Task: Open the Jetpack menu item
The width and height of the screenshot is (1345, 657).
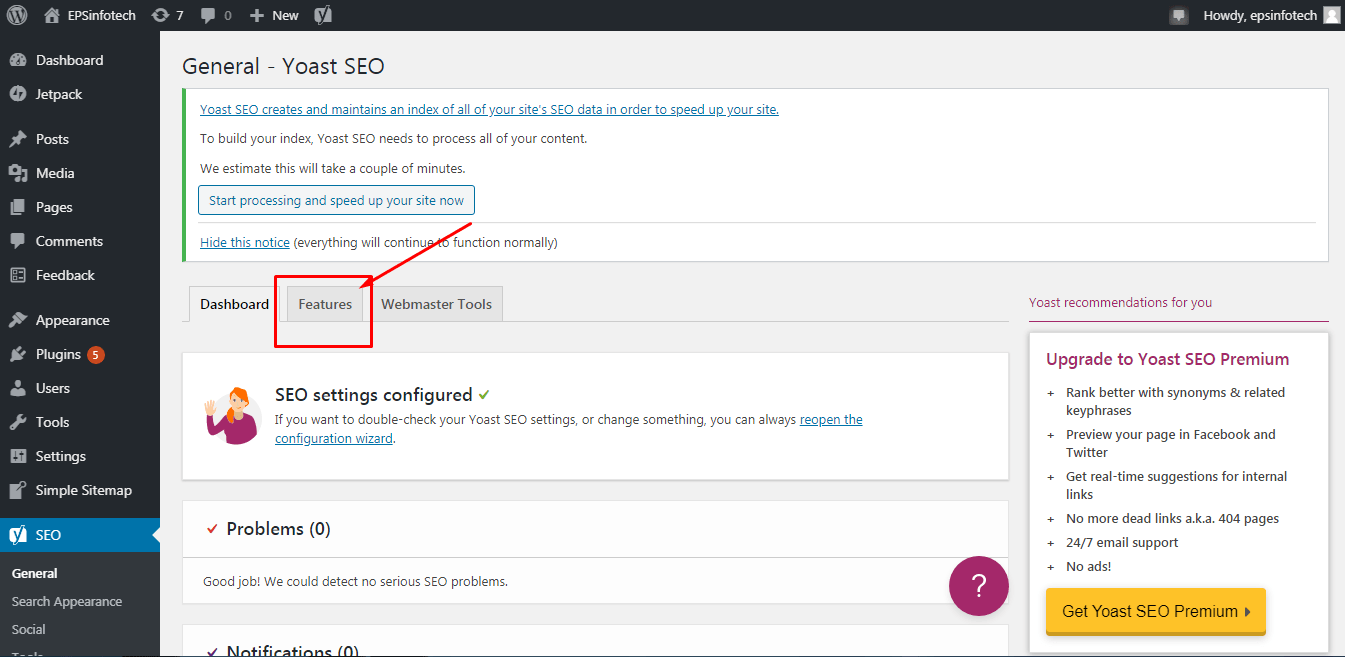Action: [80, 94]
